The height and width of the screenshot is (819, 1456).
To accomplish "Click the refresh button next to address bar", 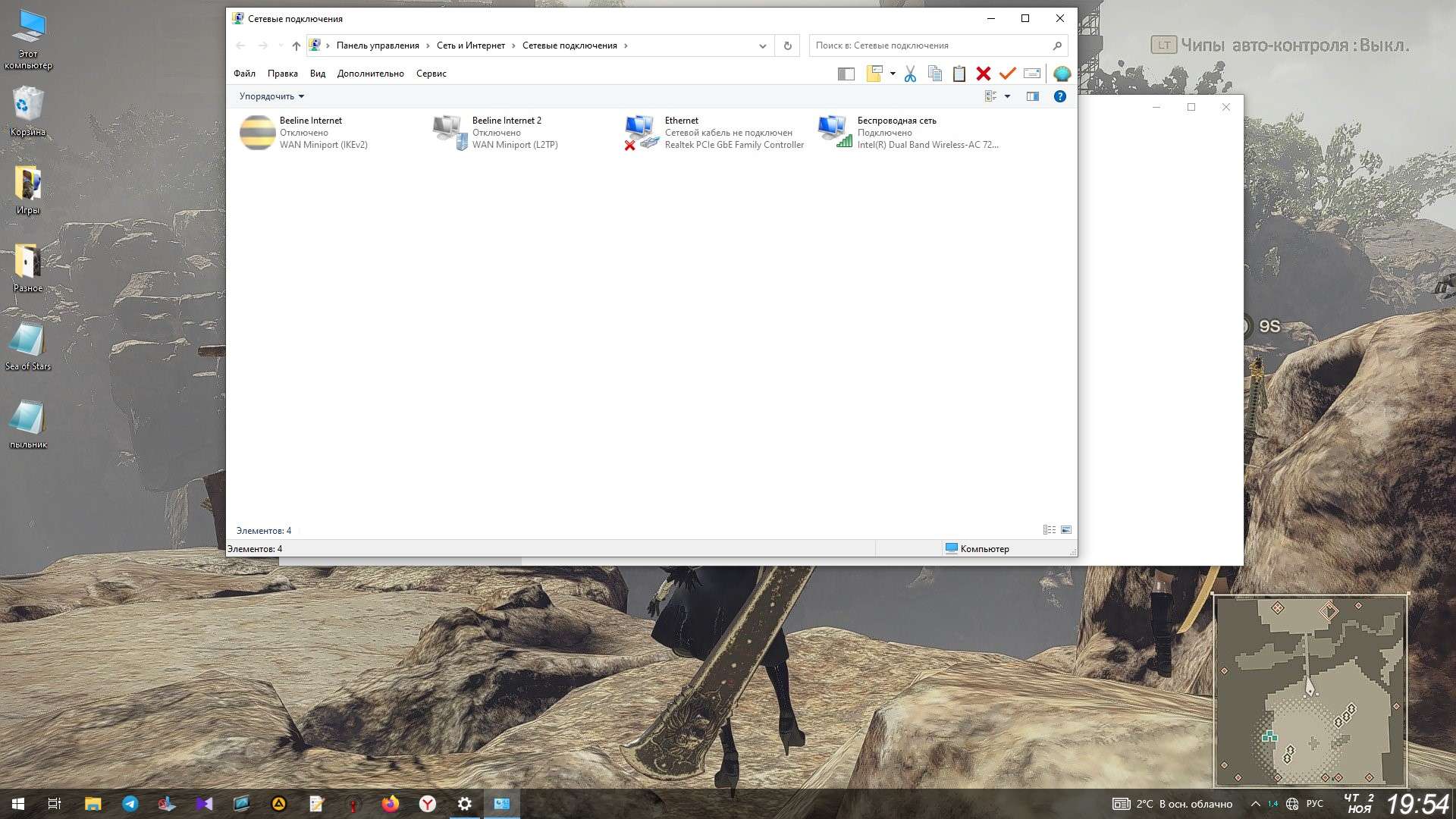I will (x=787, y=45).
